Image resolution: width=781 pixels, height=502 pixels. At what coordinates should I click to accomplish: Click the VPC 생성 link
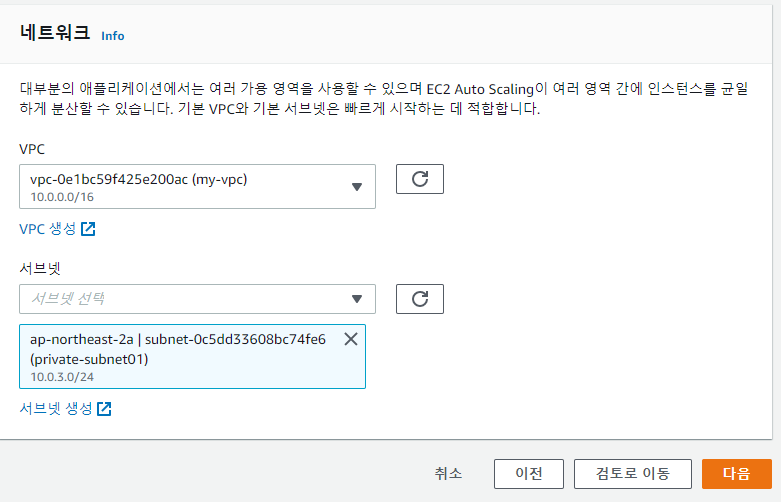click(x=47, y=229)
